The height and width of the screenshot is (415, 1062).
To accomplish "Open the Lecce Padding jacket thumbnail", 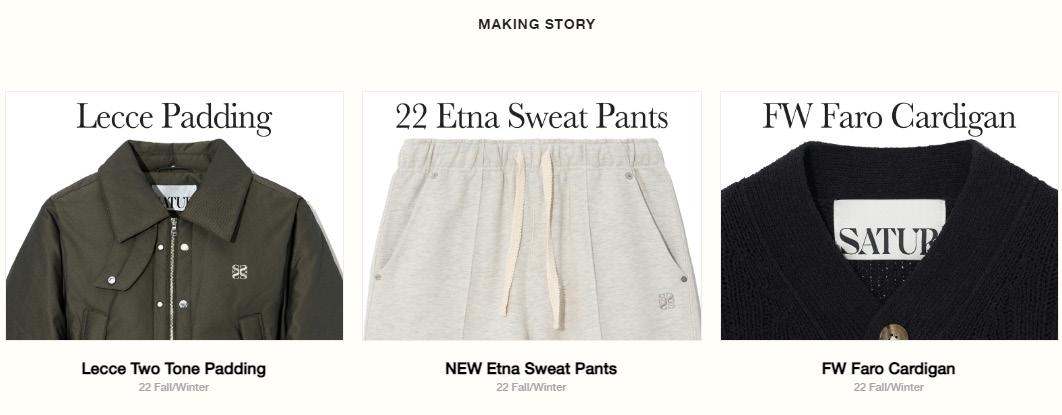I will (x=175, y=216).
